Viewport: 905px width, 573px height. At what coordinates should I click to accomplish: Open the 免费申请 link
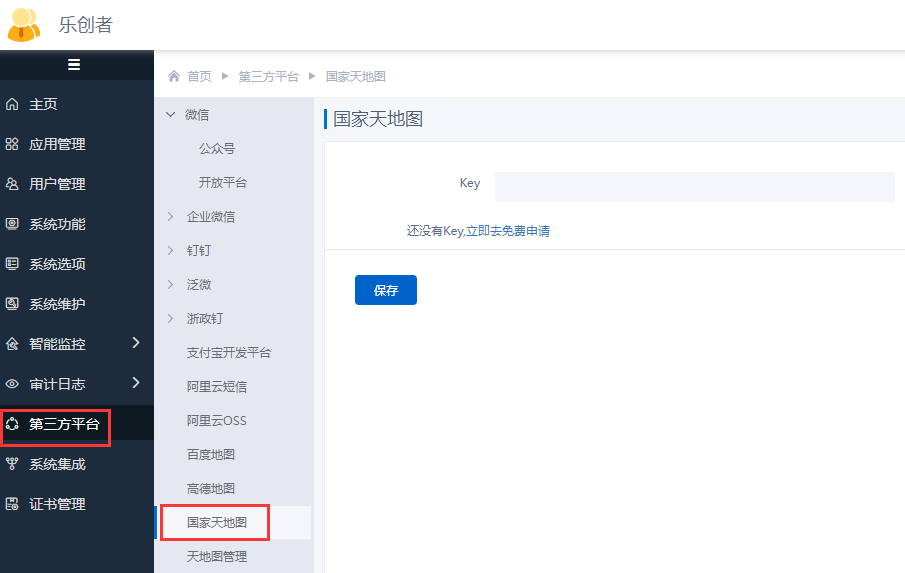click(526, 231)
